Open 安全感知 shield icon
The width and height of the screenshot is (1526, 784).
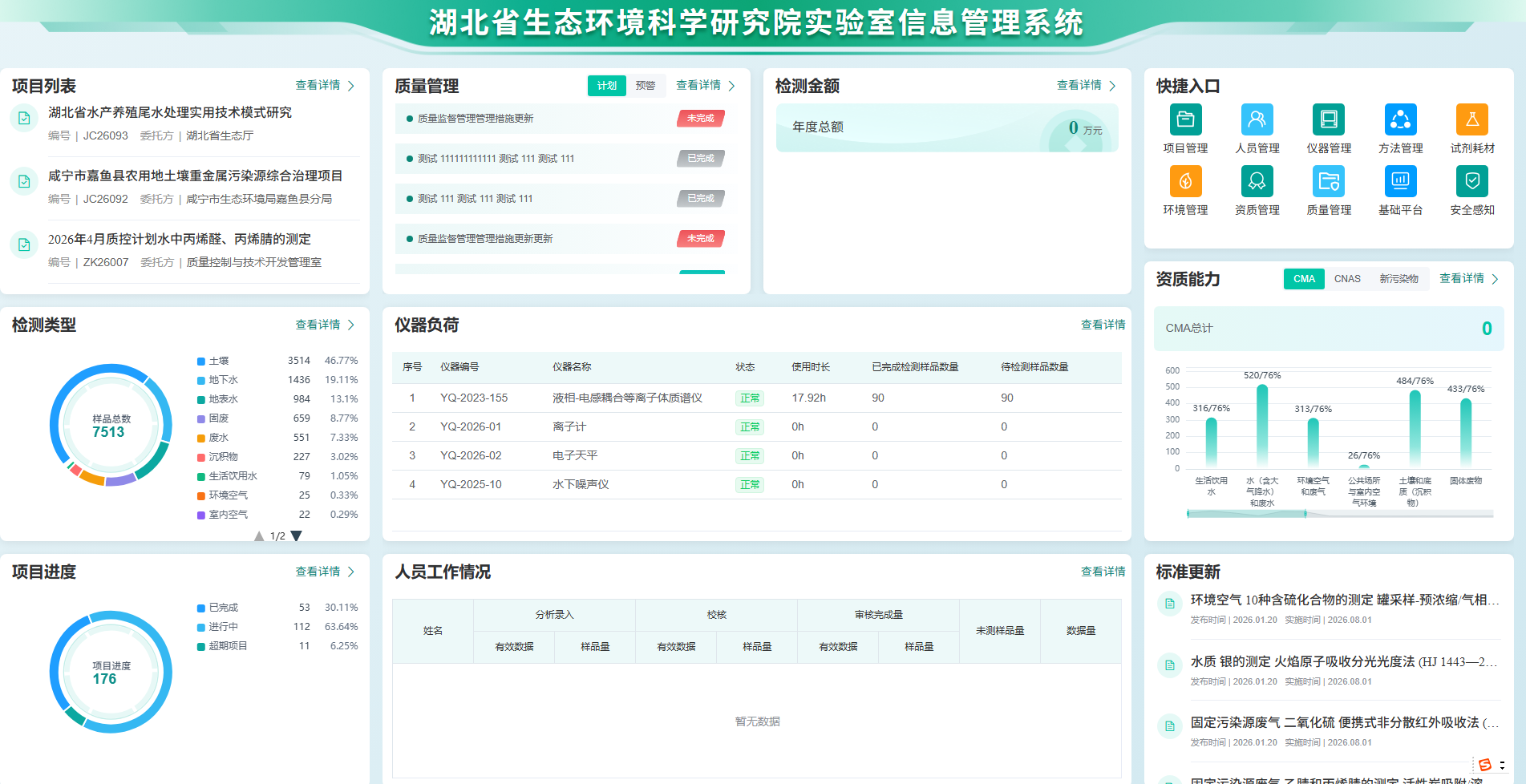click(x=1471, y=182)
